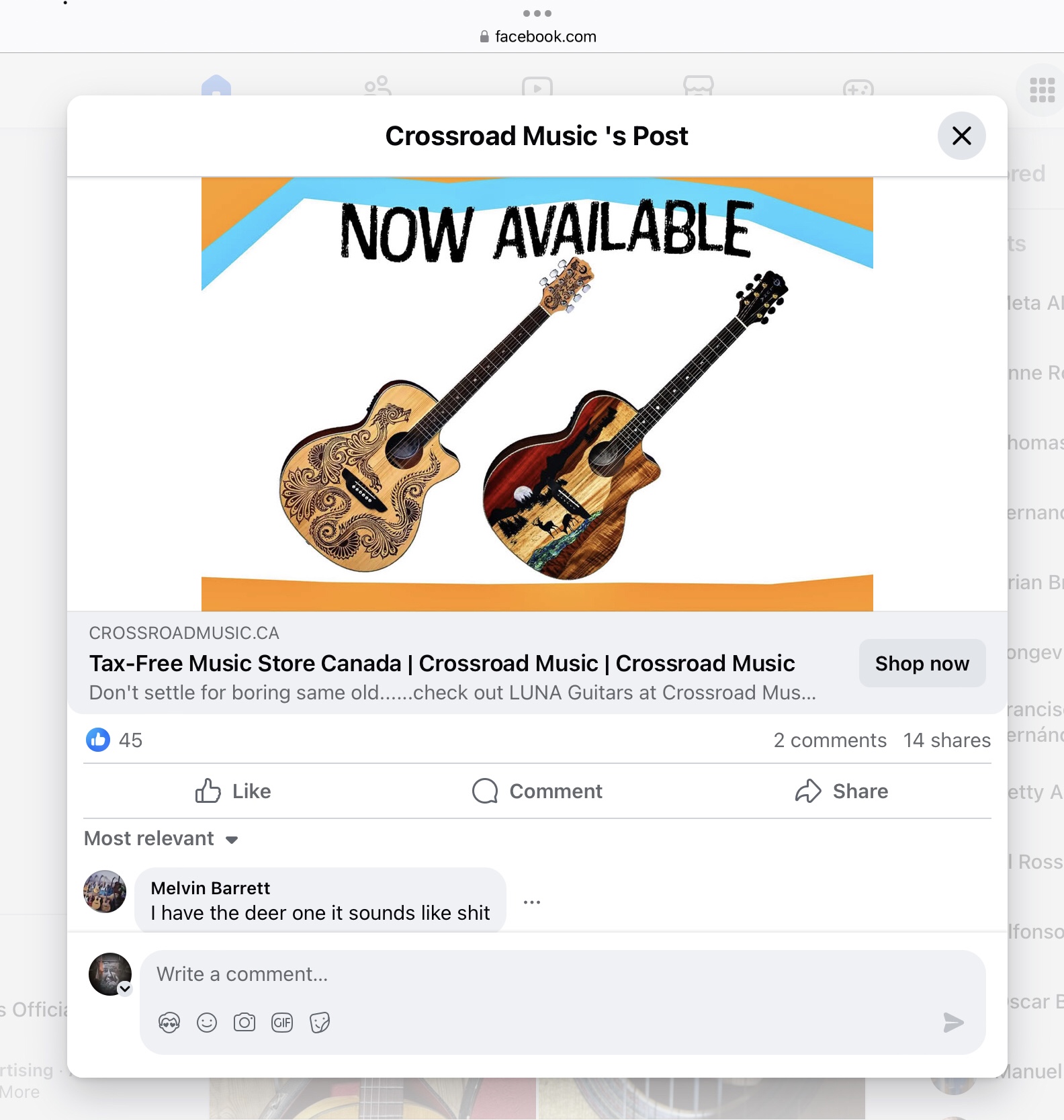Open browser page options three-dot menu

coord(537,13)
